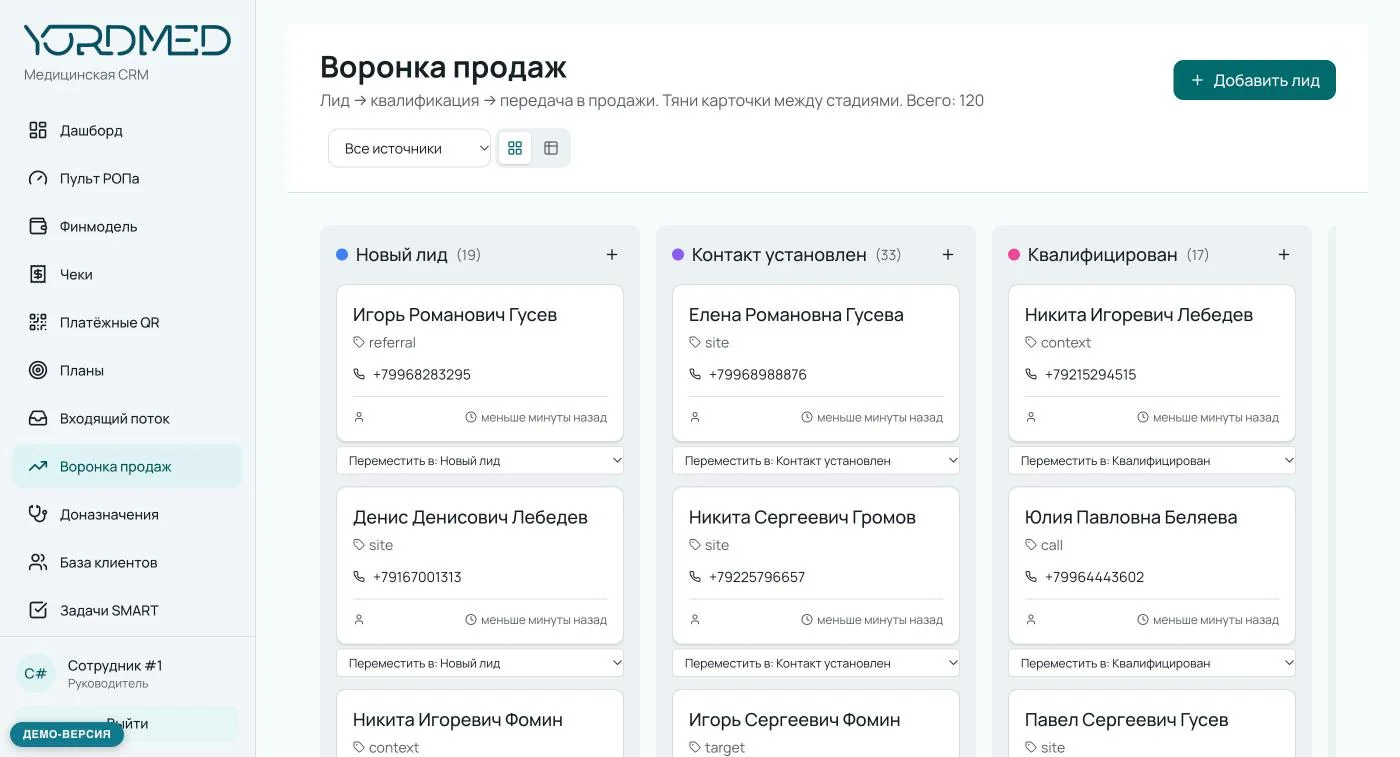Click the YORDMED logo
The width and height of the screenshot is (1400, 757).
click(x=127, y=40)
